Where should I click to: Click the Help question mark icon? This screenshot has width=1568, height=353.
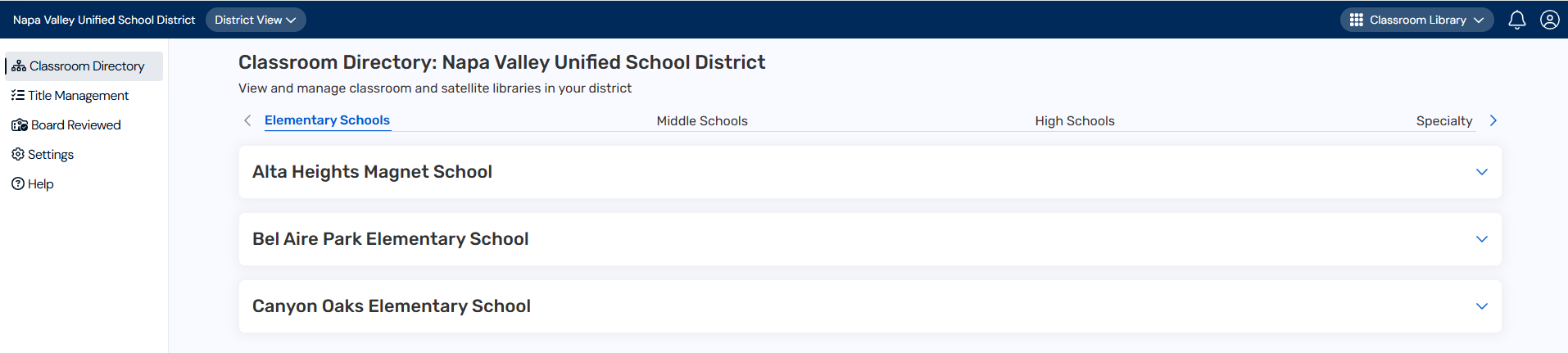point(18,184)
